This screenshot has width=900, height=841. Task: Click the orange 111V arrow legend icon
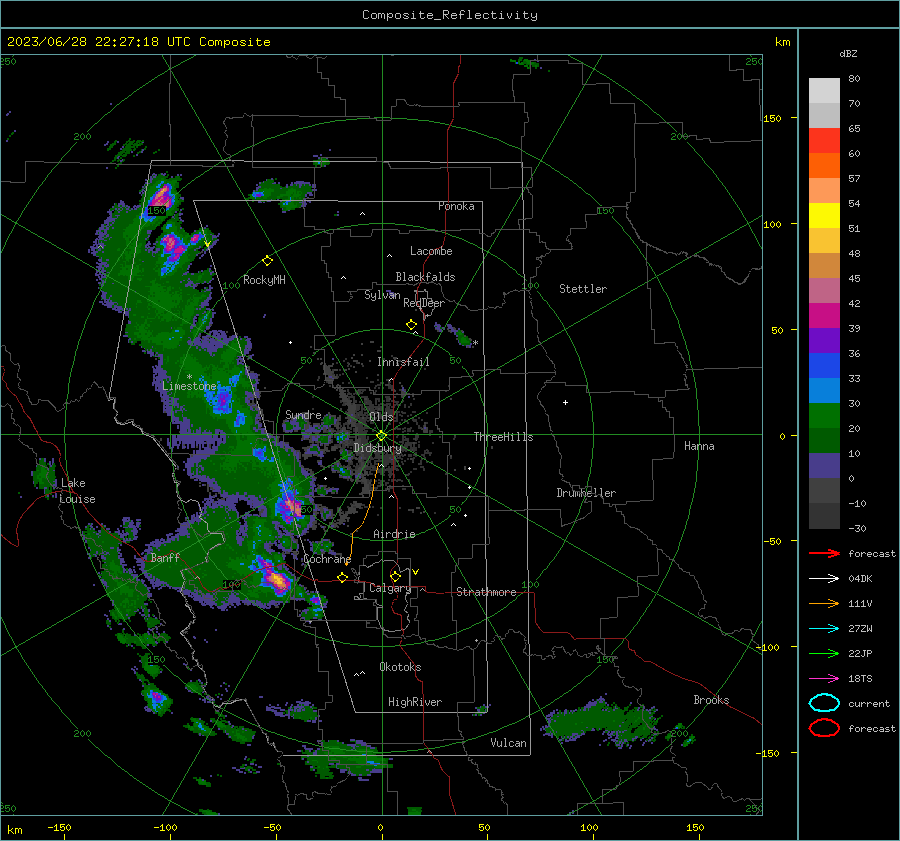tap(824, 603)
